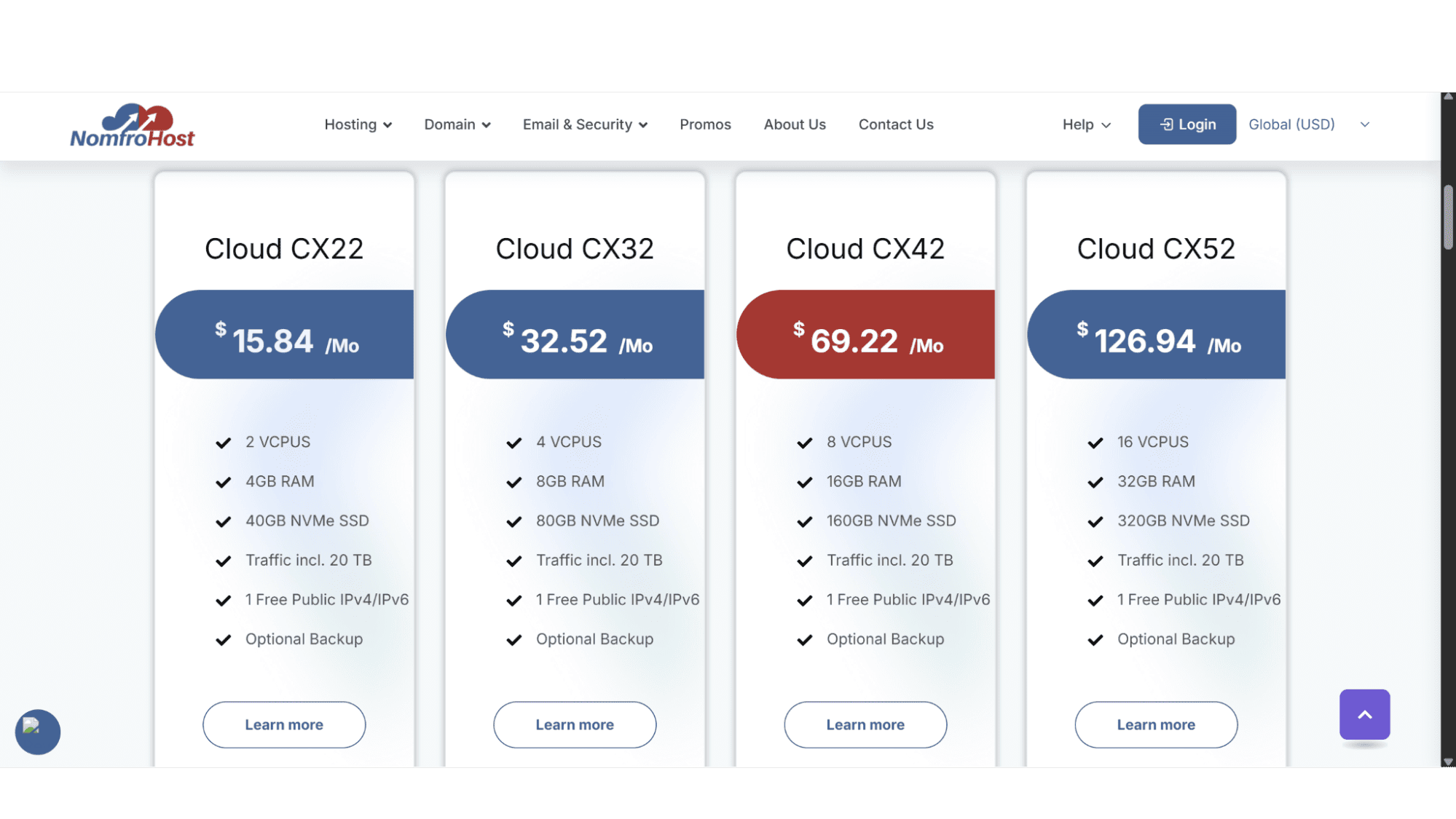Select the Cloud CX42 plan title
This screenshot has width=1456, height=819.
pos(865,249)
